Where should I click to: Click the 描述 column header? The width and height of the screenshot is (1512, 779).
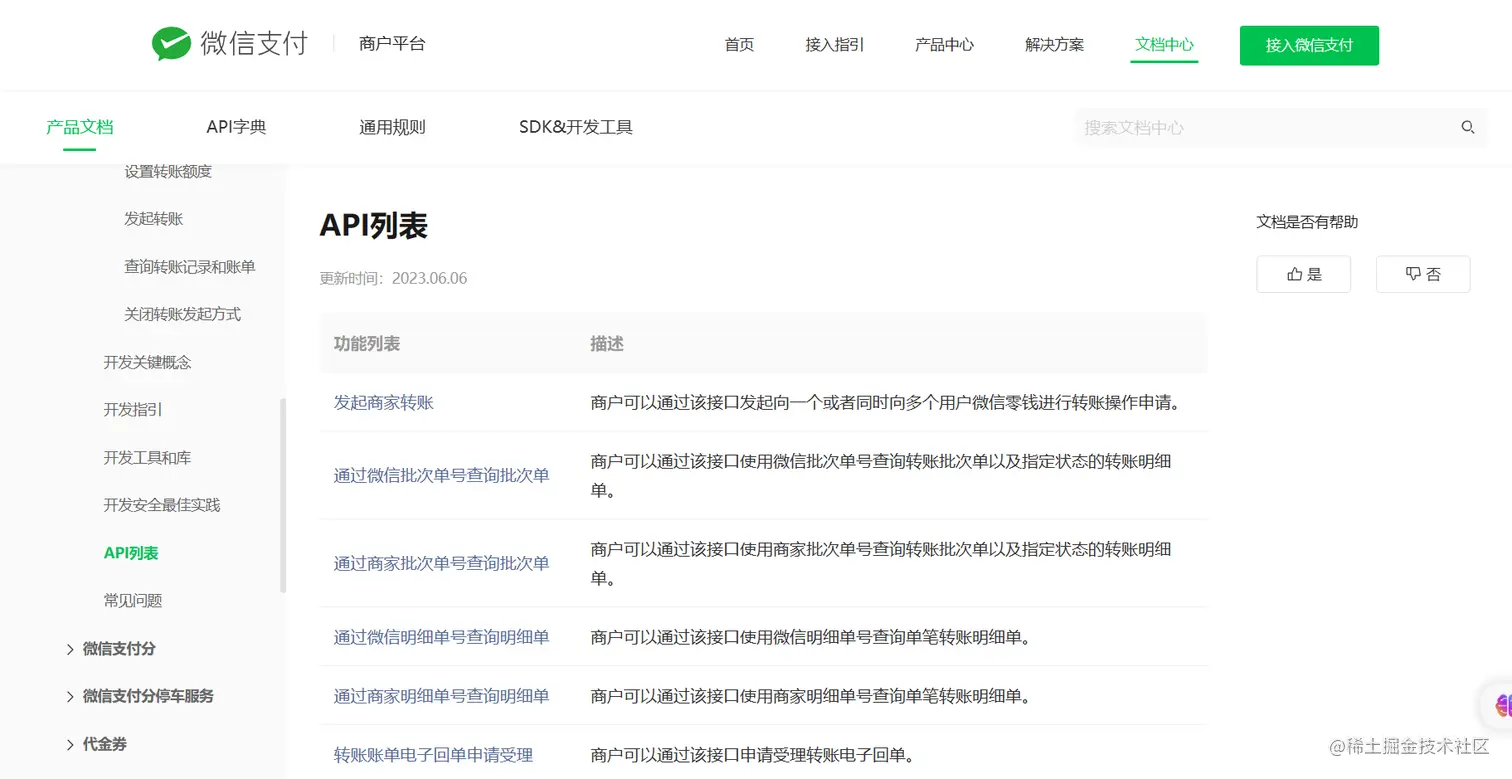pos(607,343)
